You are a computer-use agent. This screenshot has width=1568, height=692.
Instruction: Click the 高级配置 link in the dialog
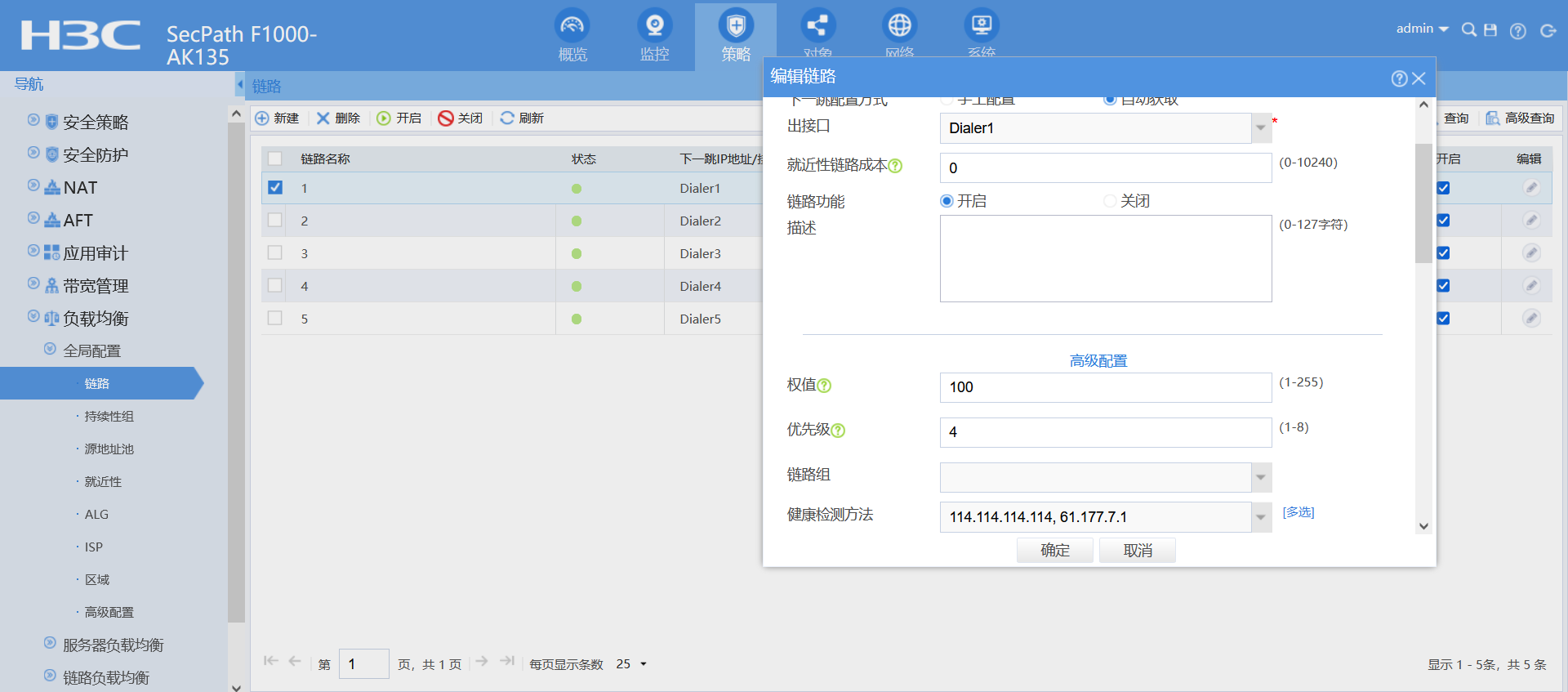coord(1098,361)
